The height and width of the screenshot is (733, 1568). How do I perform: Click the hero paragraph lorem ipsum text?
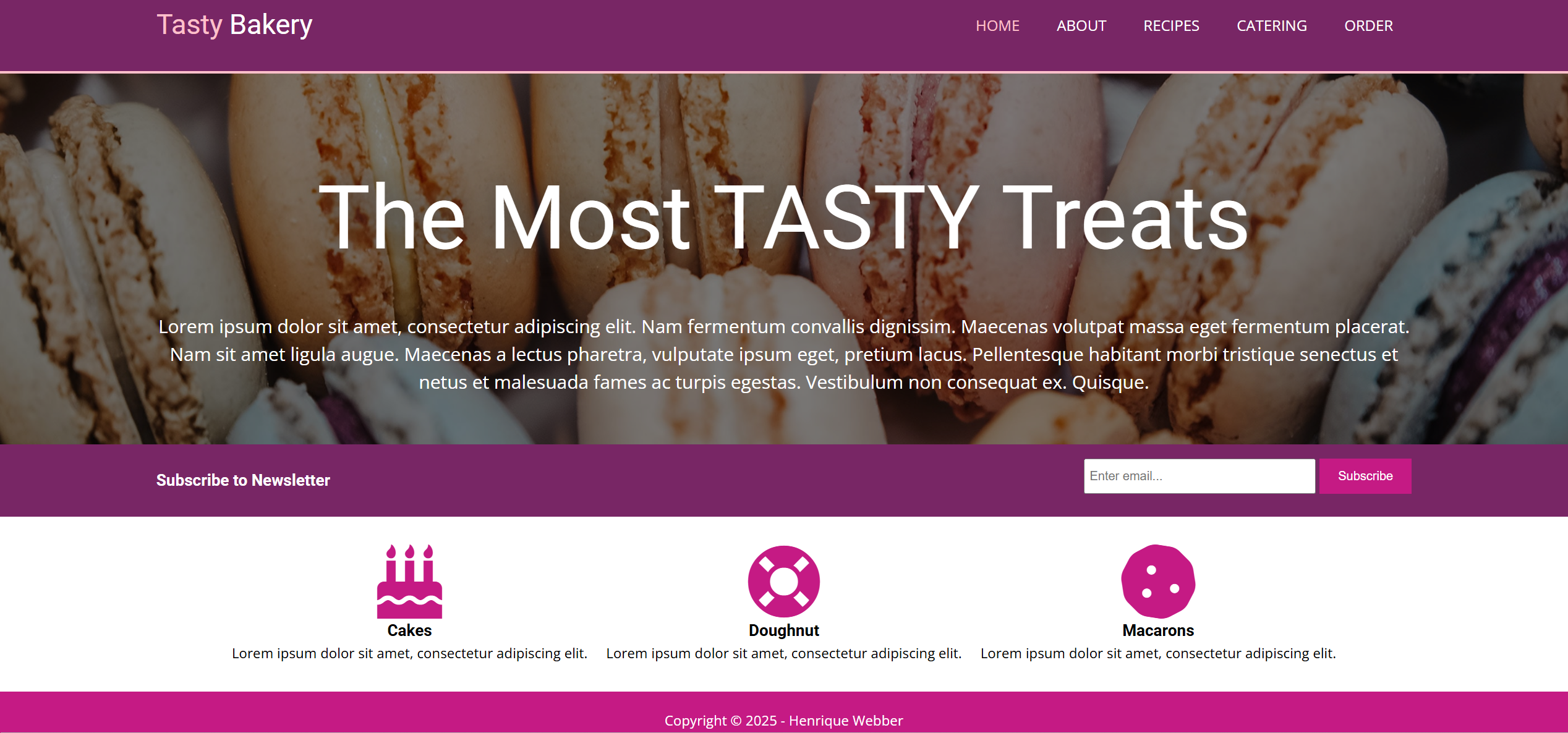point(783,354)
